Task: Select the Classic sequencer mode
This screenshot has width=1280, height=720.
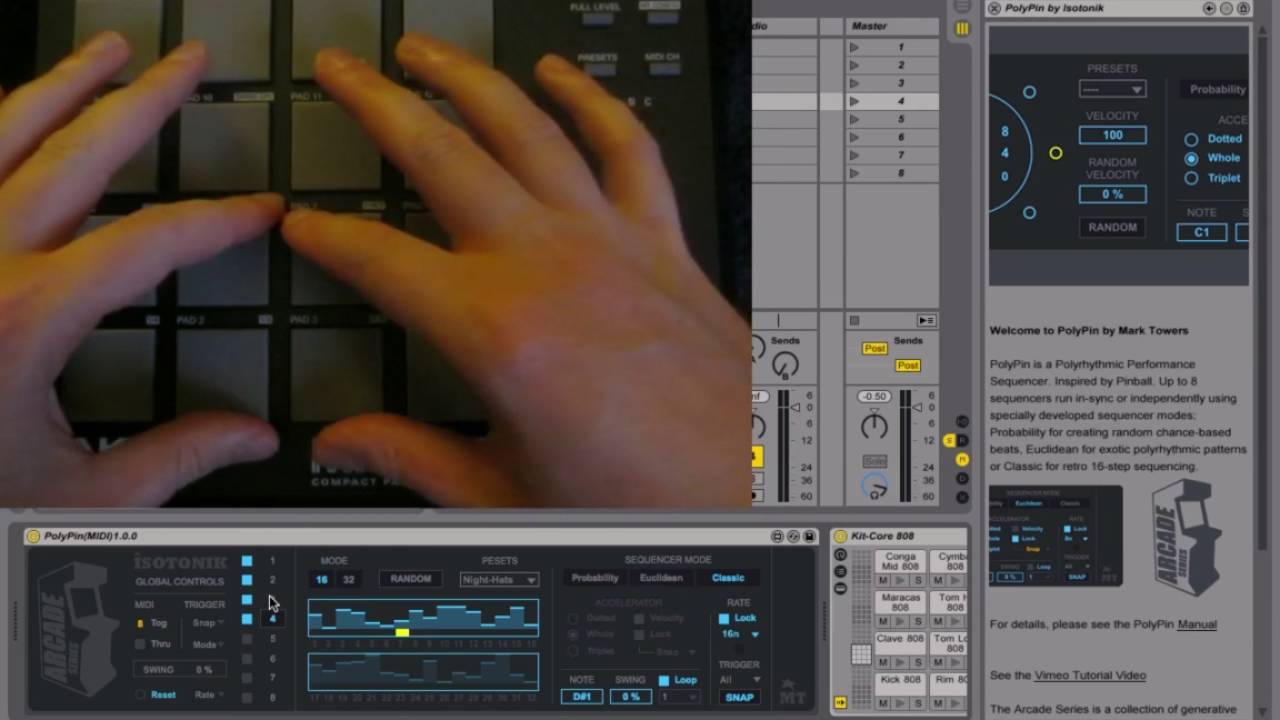Action: pyautogui.click(x=728, y=578)
